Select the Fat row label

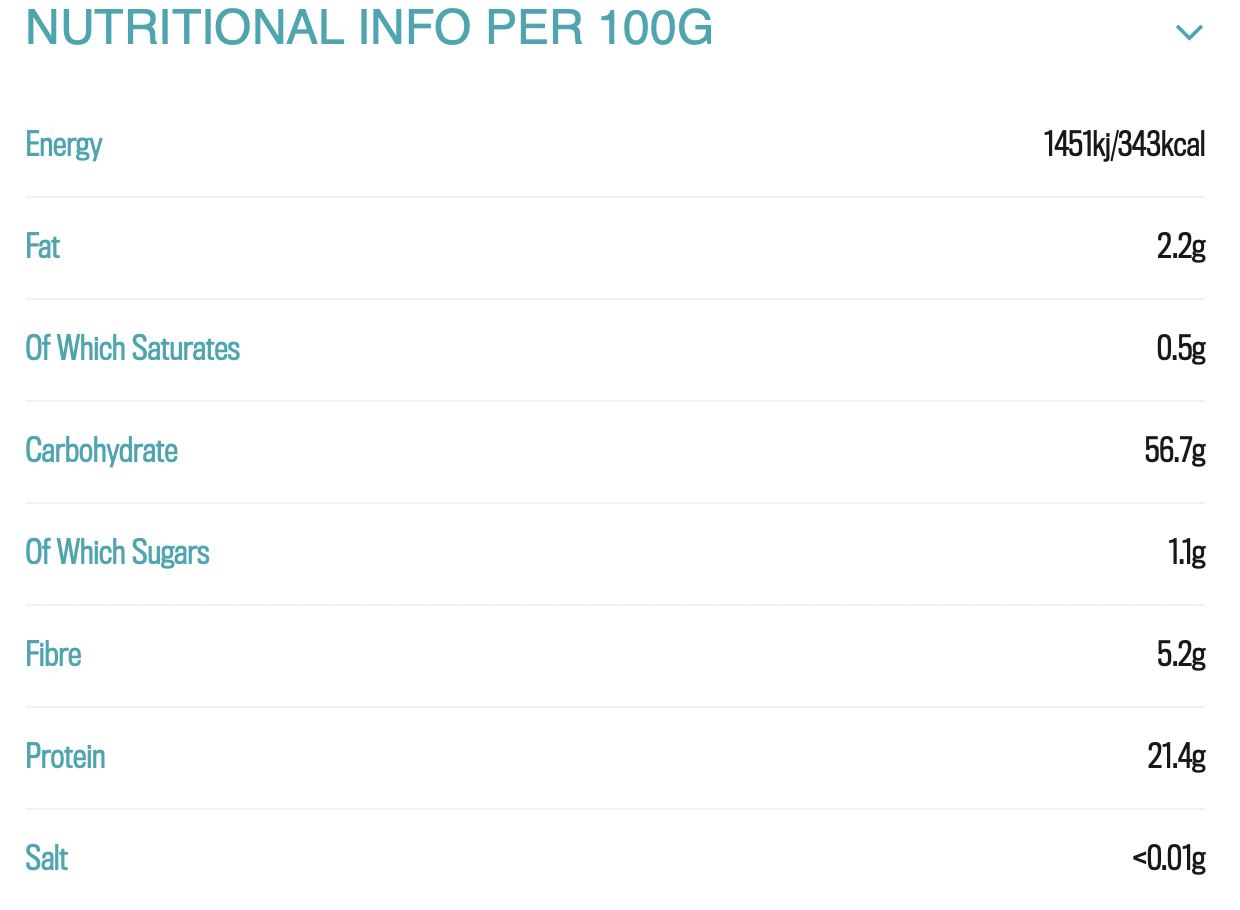point(43,247)
